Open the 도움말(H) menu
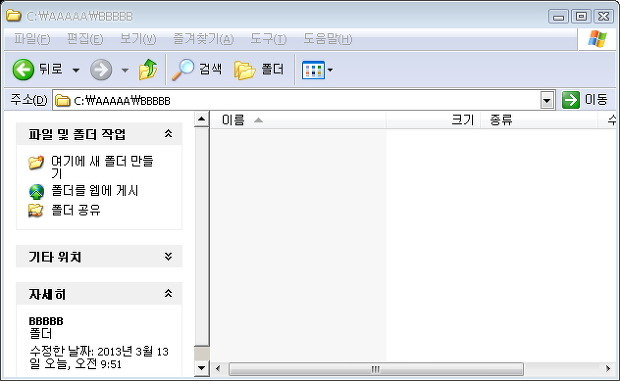The width and height of the screenshot is (620, 381). point(327,39)
